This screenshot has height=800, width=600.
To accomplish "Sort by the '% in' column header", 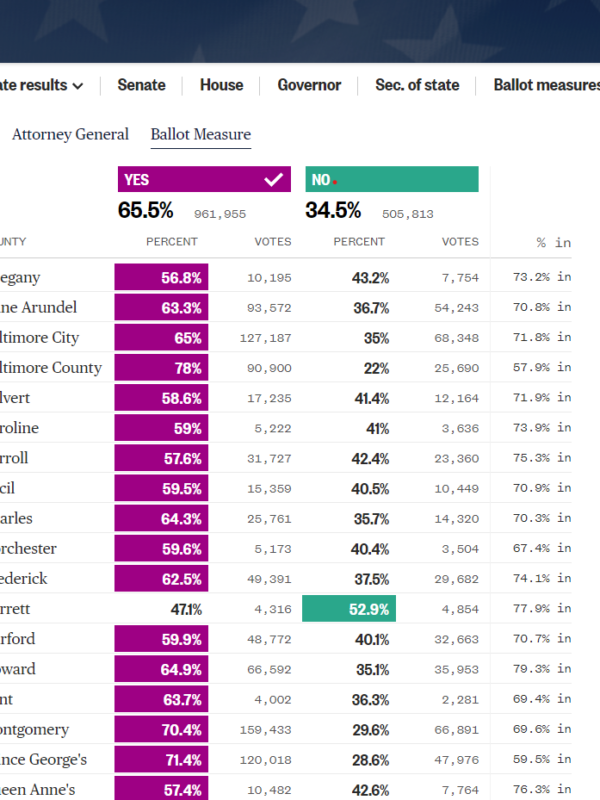I will (553, 242).
